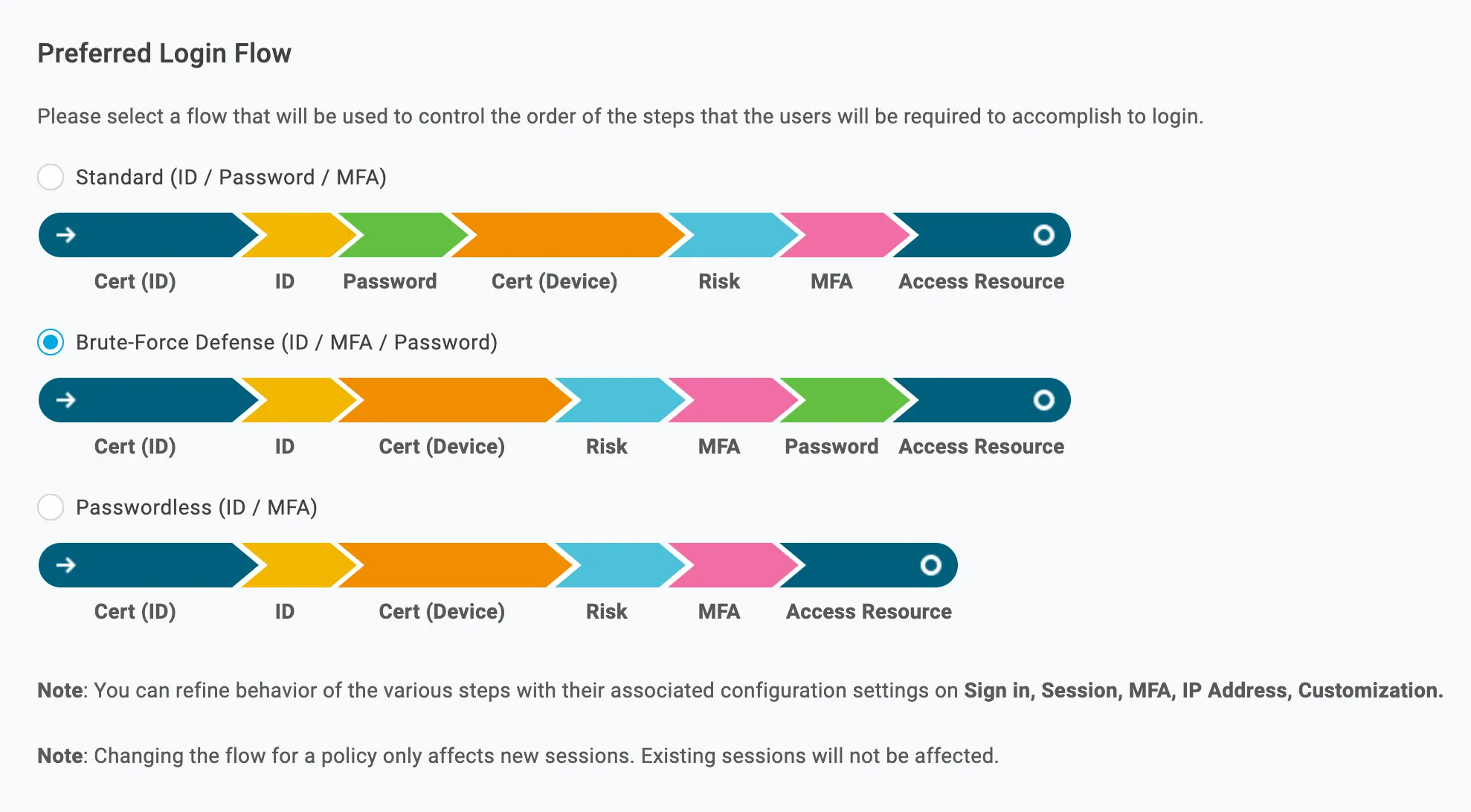
Task: Click the end circle icon in Standard flow
Action: click(x=1043, y=235)
